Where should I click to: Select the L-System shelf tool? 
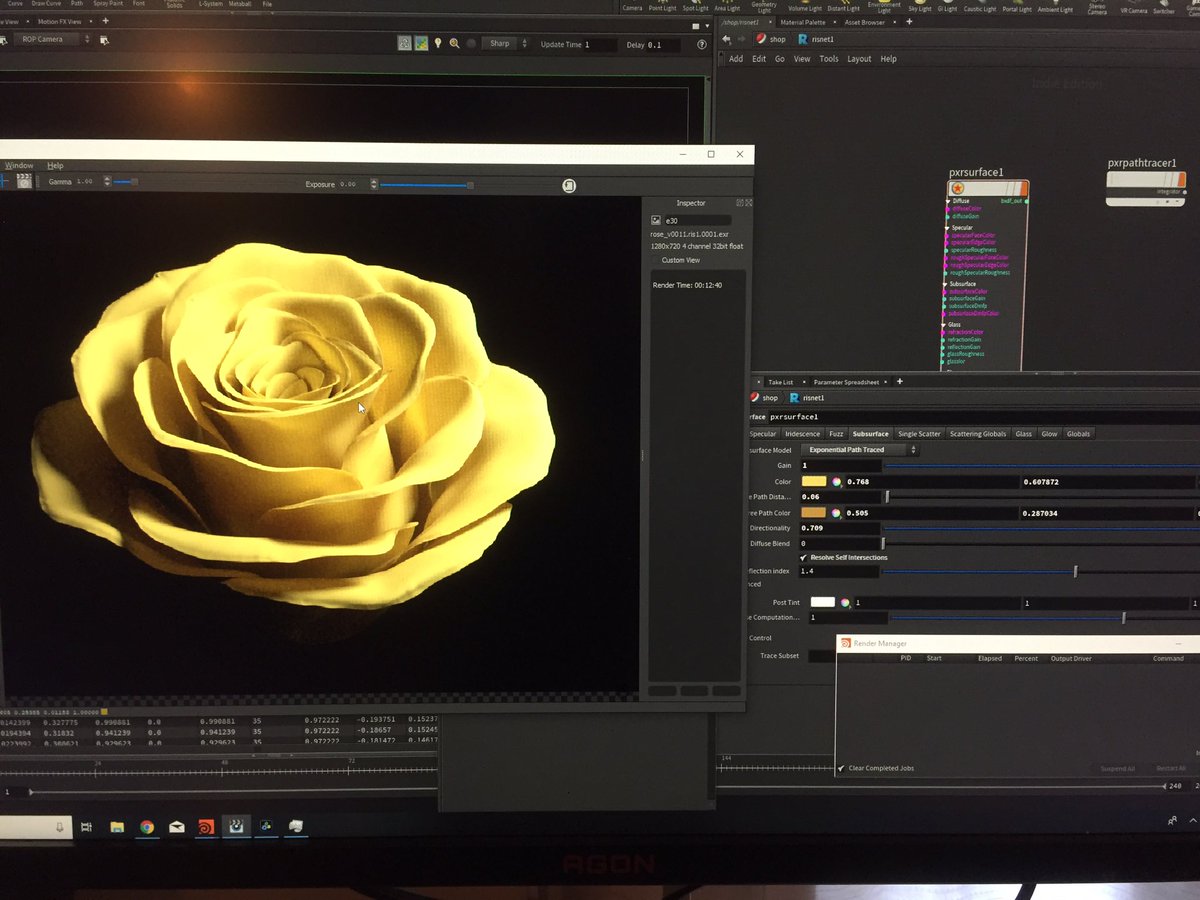210,3
